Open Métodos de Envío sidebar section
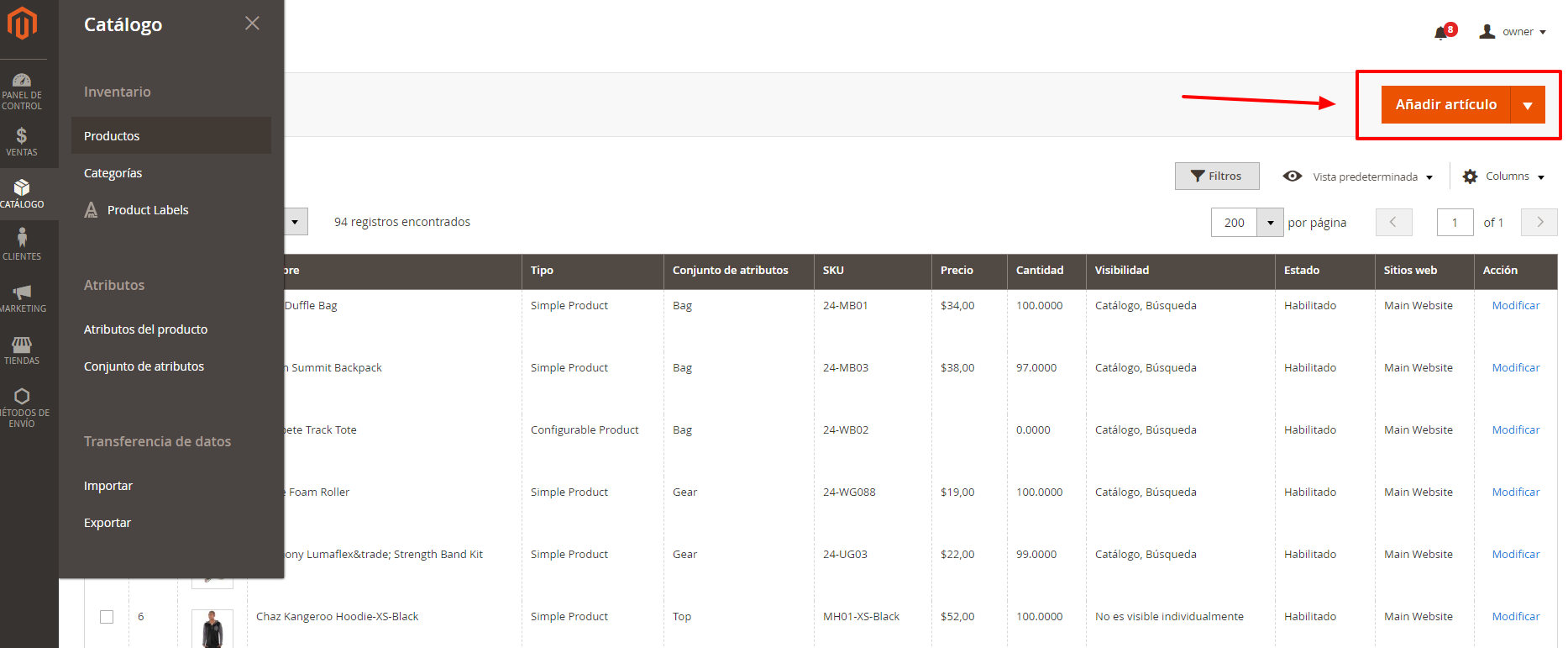The width and height of the screenshot is (1568, 648). click(22, 407)
